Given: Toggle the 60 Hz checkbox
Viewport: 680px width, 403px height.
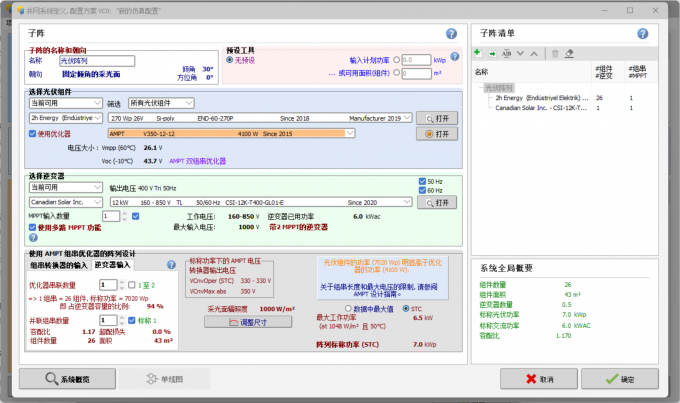Looking at the screenshot, I should point(422,190).
